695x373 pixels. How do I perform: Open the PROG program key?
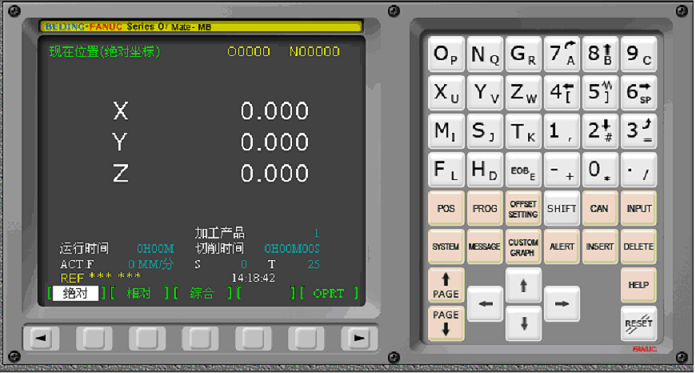485,208
